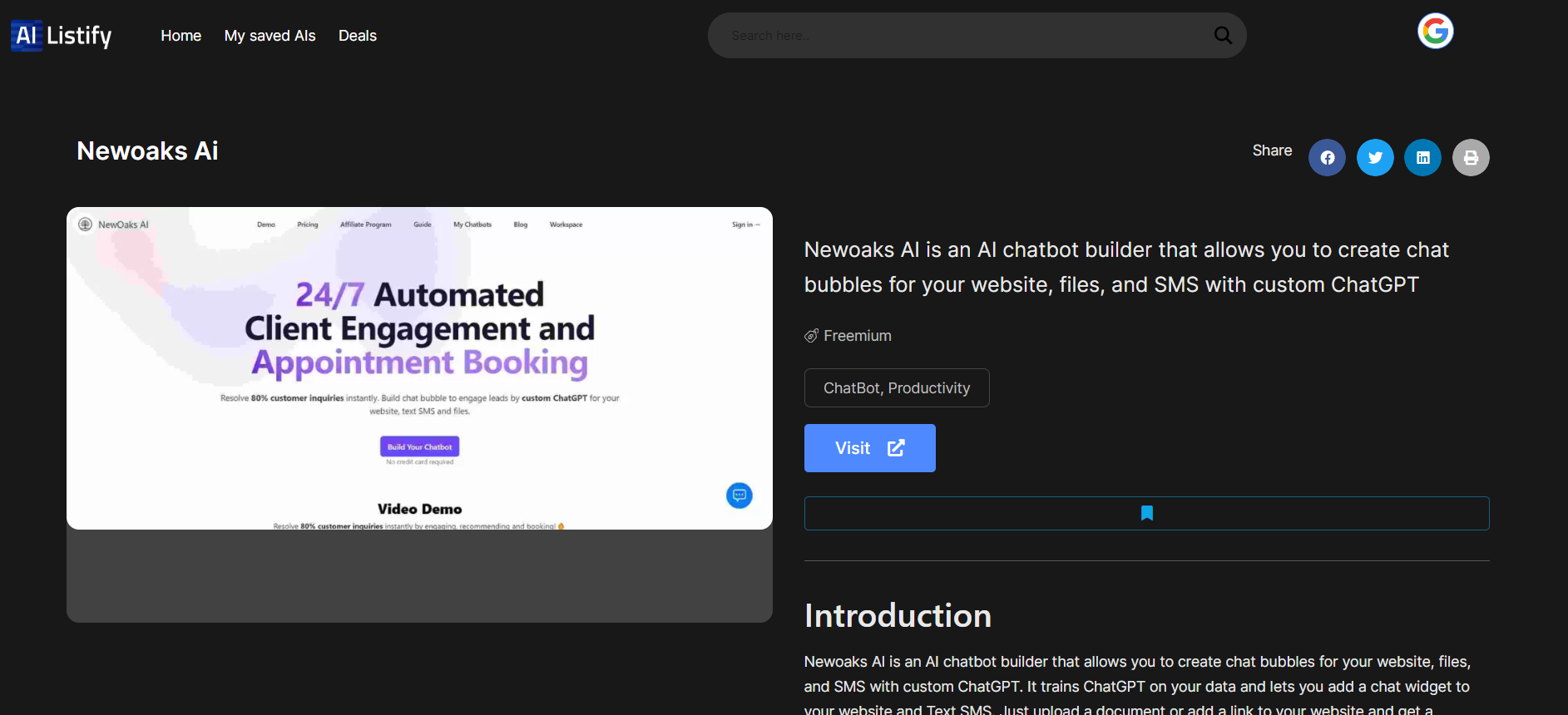
Task: Share on Facebook
Action: point(1328,158)
